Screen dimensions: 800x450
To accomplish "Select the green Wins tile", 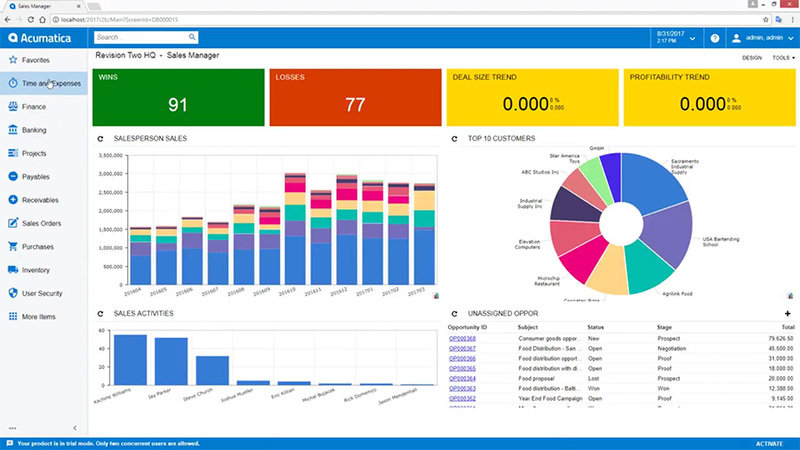I will [x=178, y=97].
